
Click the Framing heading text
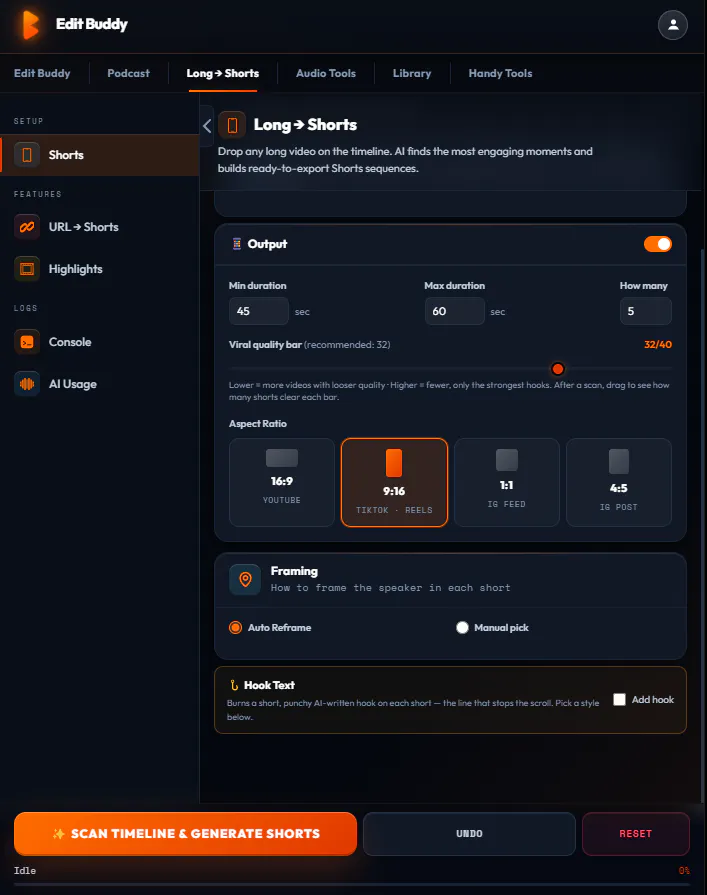point(294,571)
